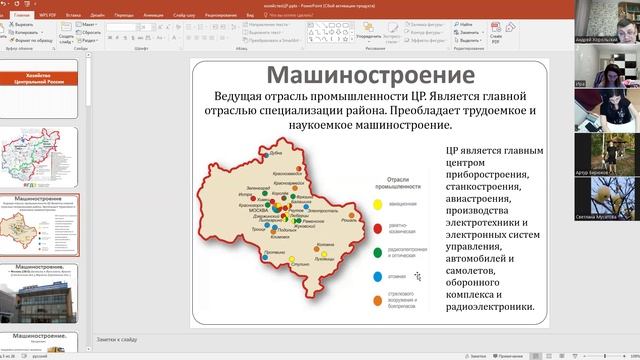Click Shape Outline (Контур фигуры)

(x=424, y=32)
